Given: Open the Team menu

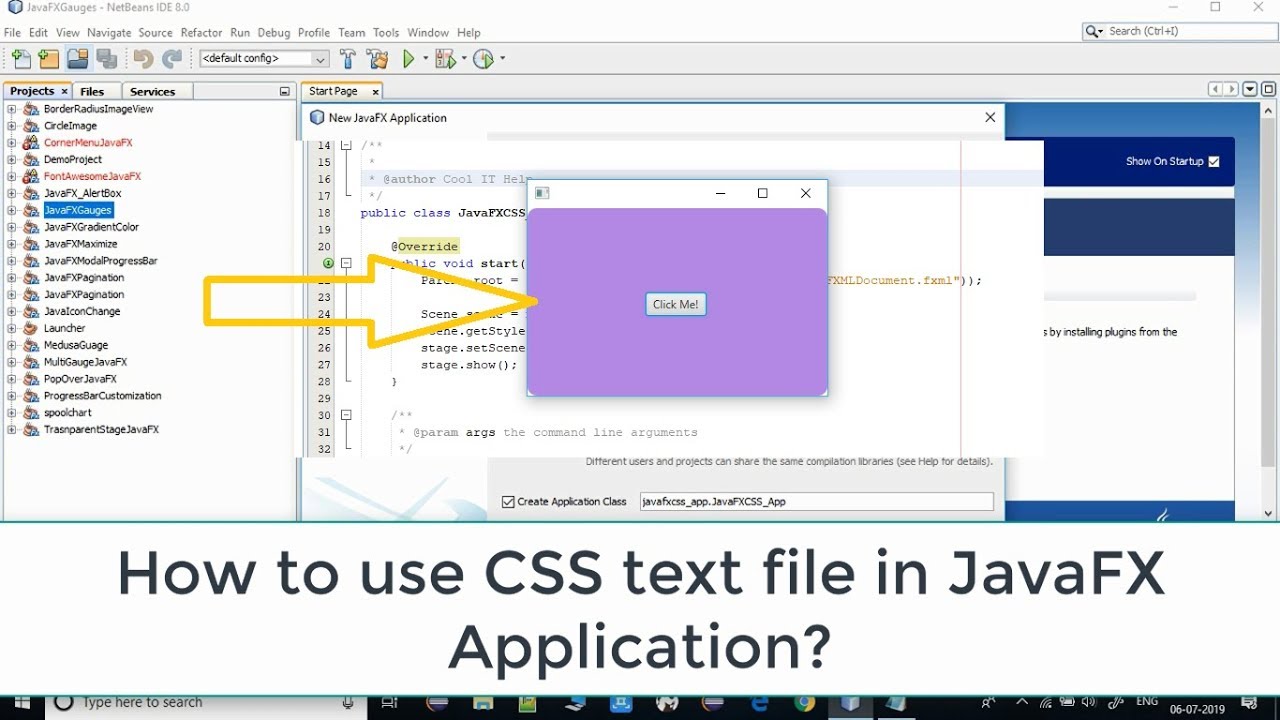Looking at the screenshot, I should pos(352,33).
